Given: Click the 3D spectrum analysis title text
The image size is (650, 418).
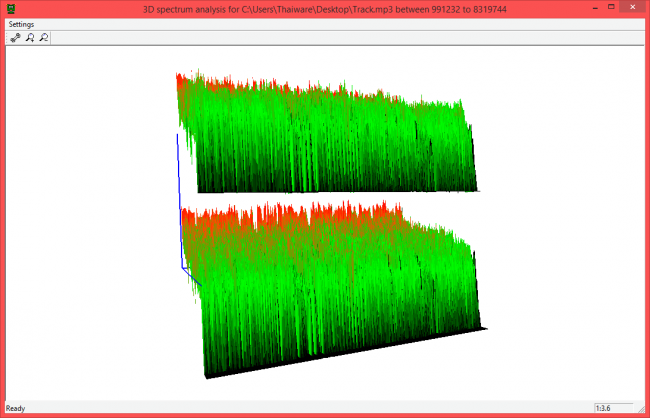Looking at the screenshot, I should coord(325,9).
